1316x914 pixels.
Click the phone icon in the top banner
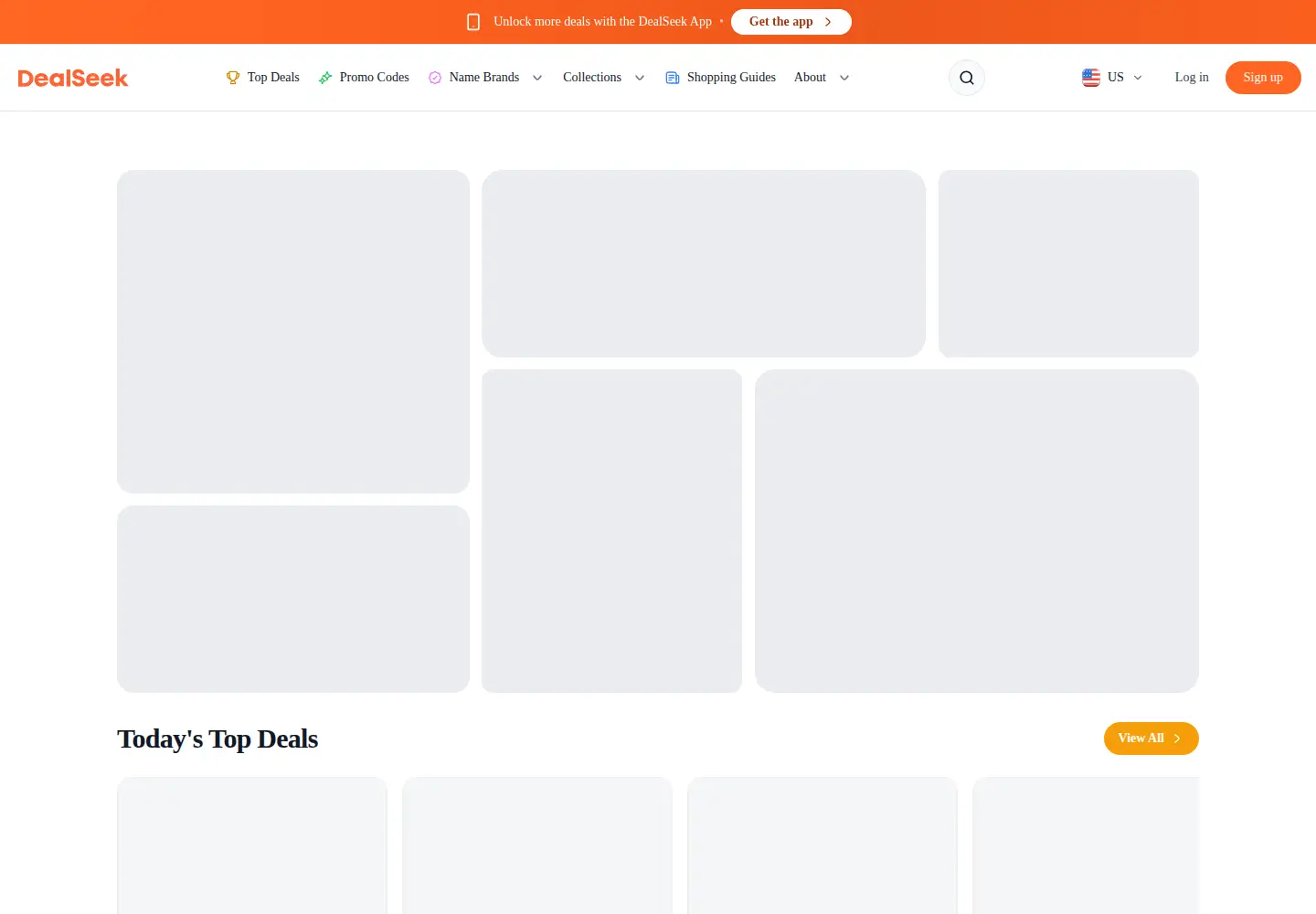[x=473, y=22]
